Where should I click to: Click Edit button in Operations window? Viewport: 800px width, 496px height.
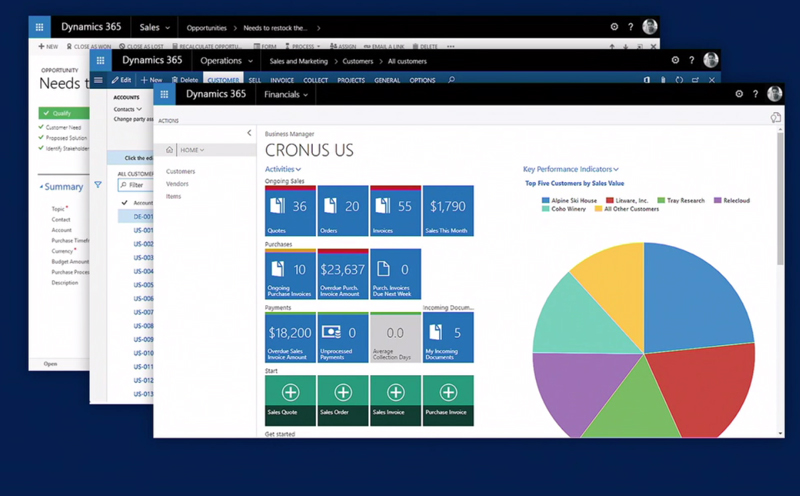coord(121,80)
